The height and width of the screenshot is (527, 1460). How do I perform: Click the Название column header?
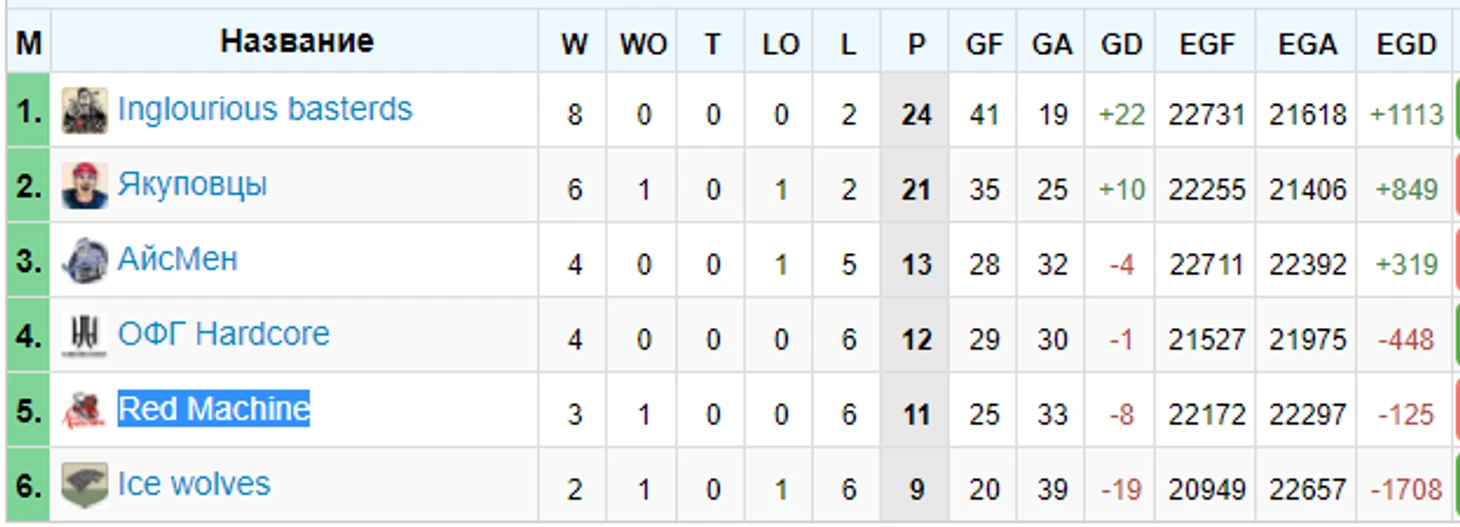click(x=296, y=41)
